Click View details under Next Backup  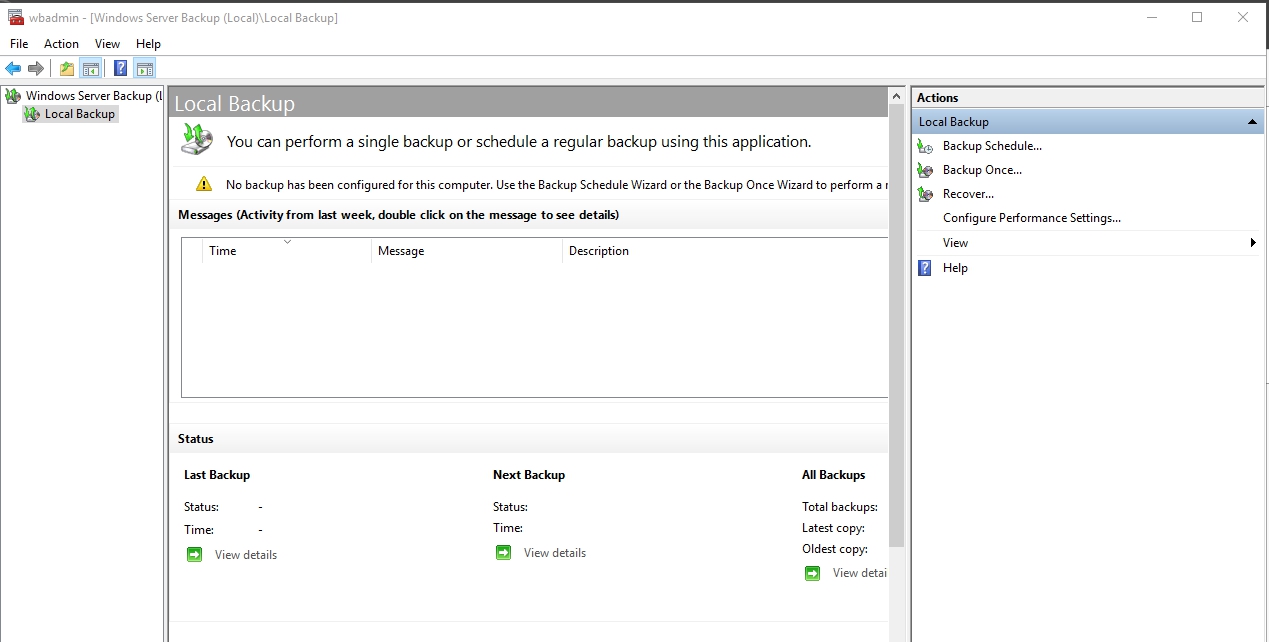[554, 552]
